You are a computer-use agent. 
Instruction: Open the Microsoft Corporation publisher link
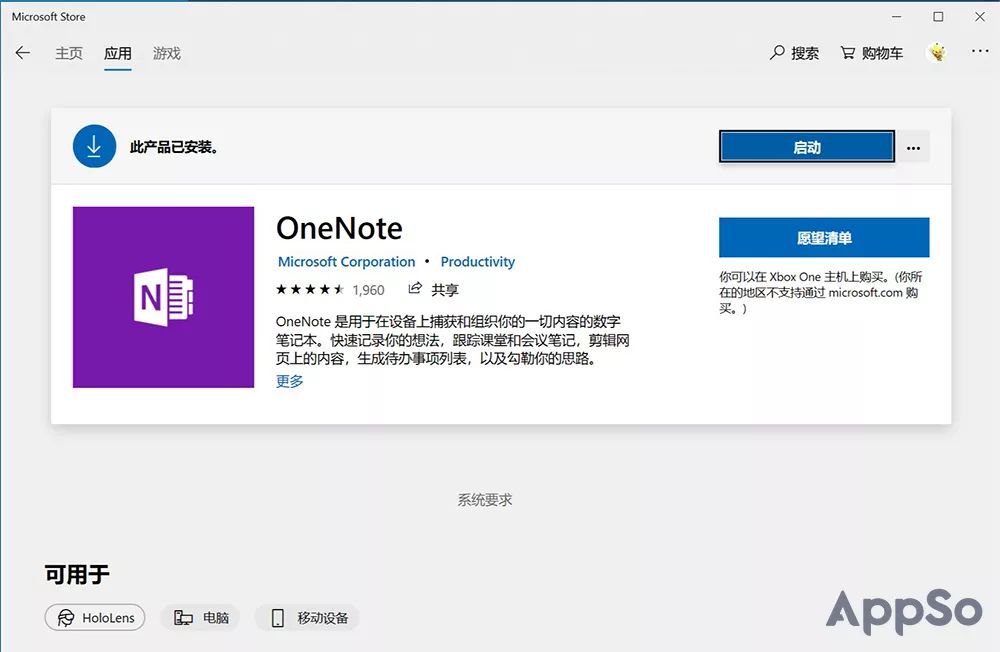click(x=346, y=262)
